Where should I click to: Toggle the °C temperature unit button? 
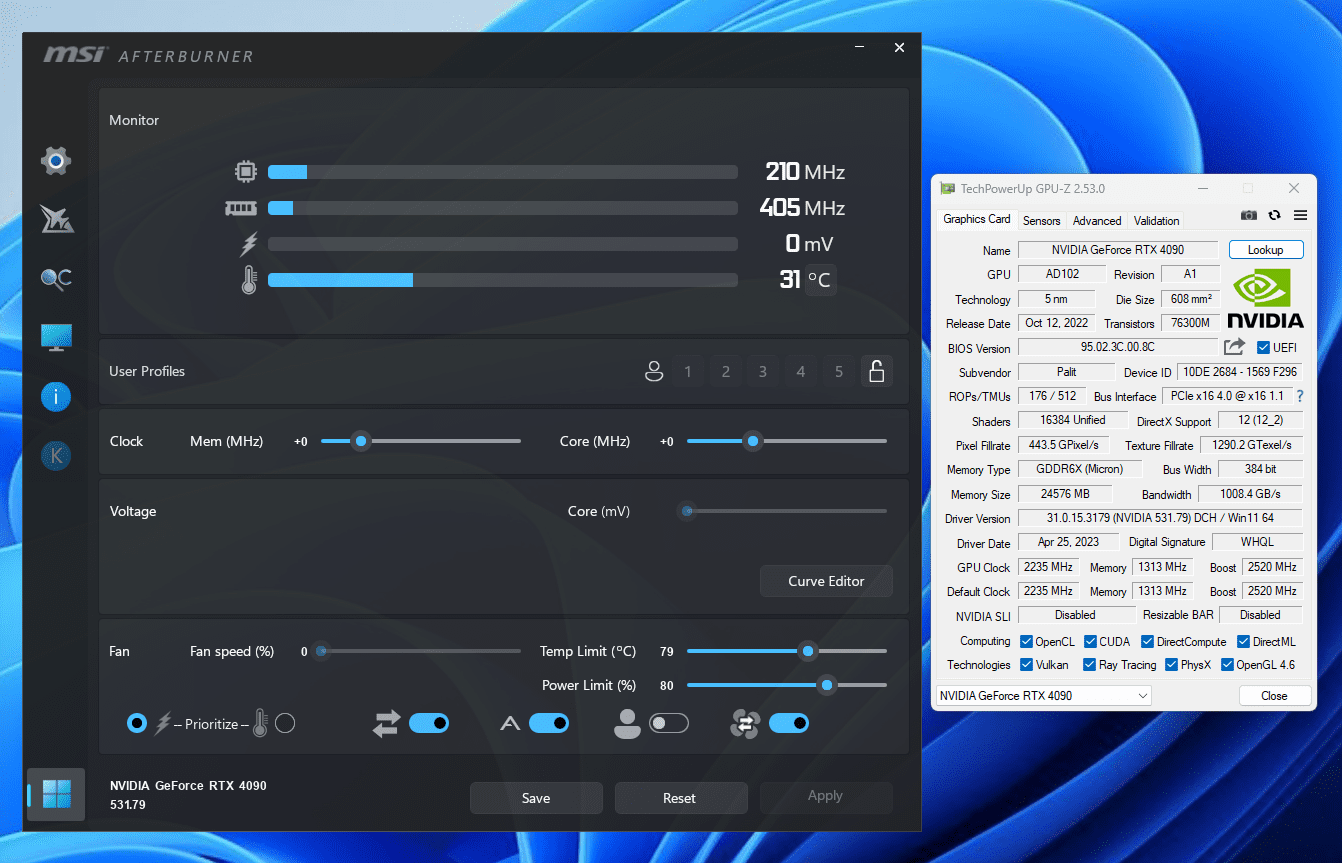coord(820,280)
